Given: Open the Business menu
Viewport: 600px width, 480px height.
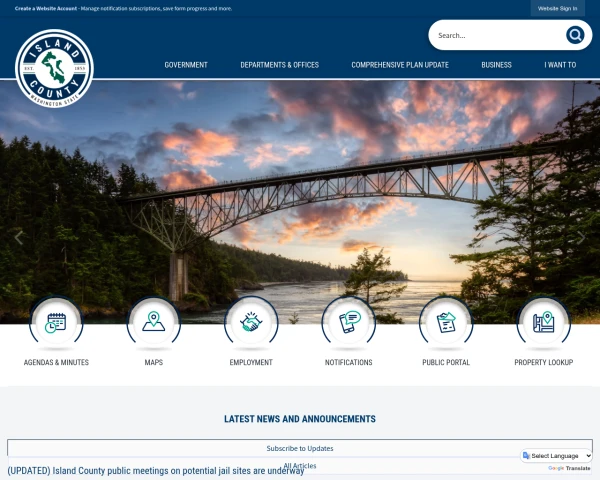Looking at the screenshot, I should [x=496, y=65].
